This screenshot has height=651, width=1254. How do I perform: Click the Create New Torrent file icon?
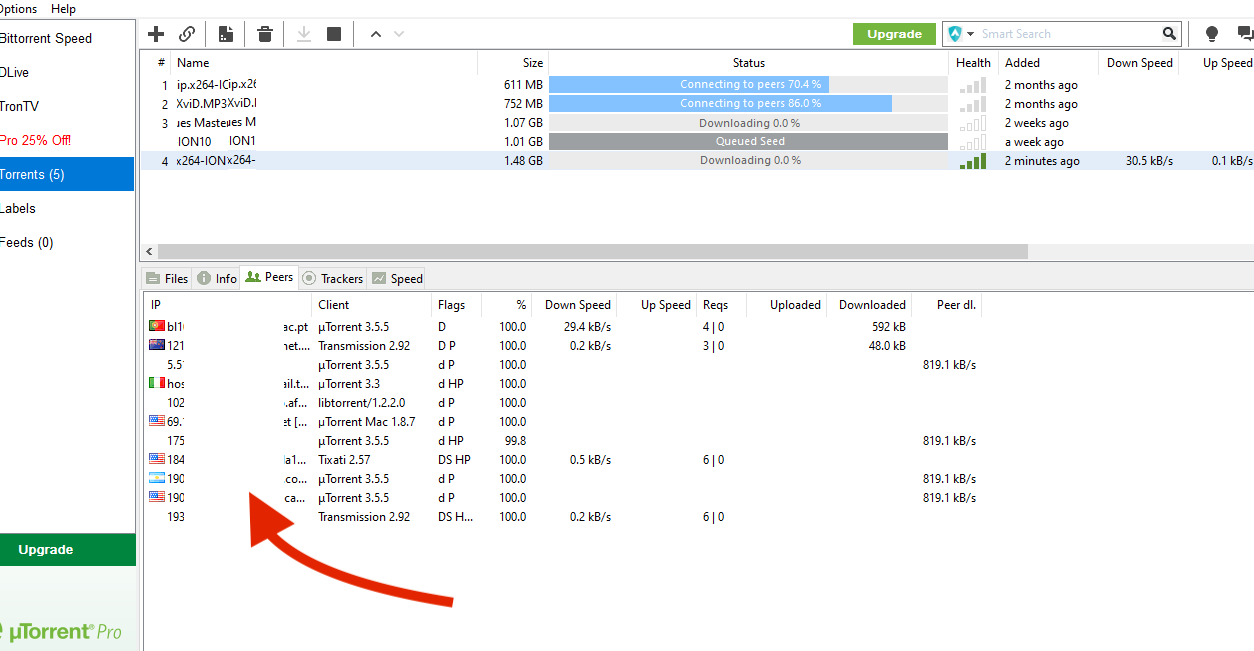pyautogui.click(x=226, y=34)
